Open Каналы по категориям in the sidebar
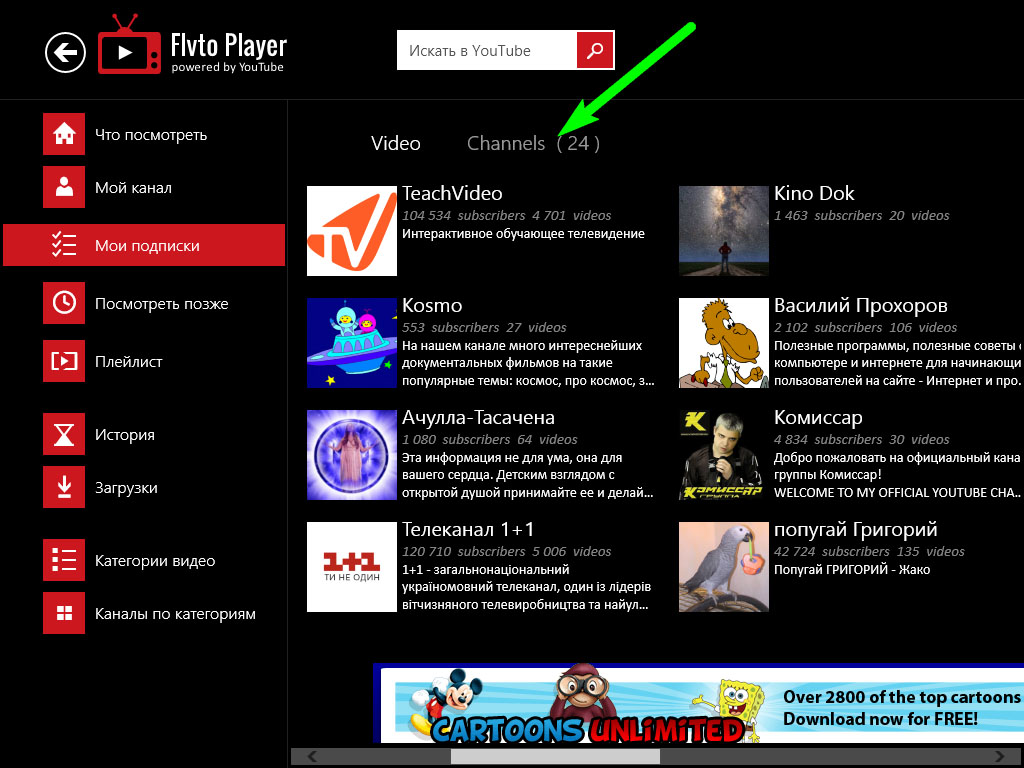This screenshot has width=1024, height=768. 175,614
